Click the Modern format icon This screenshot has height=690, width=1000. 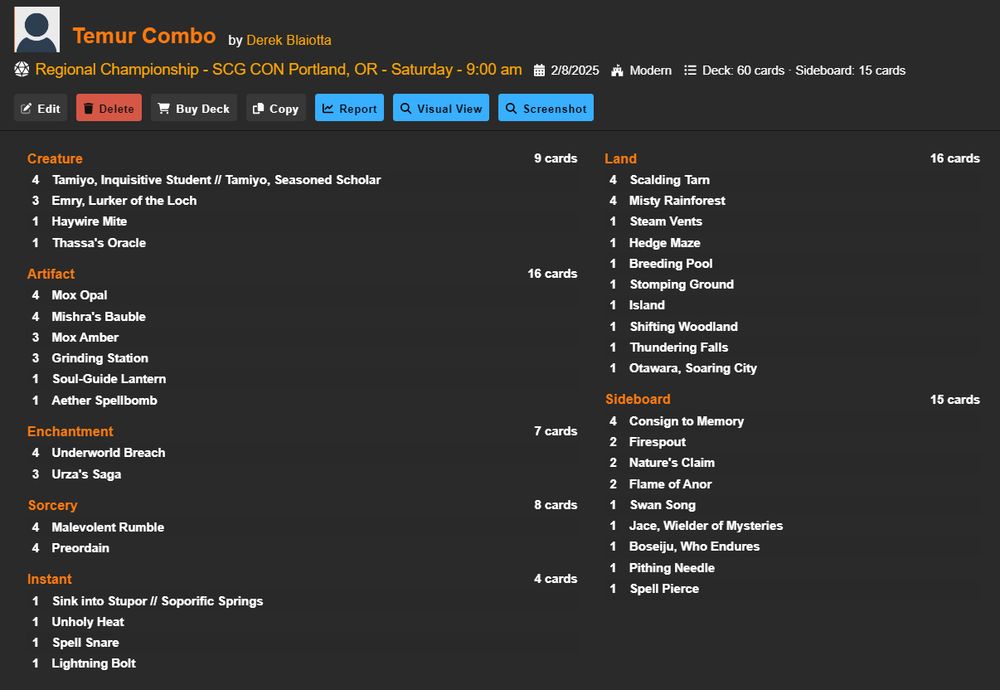pos(617,70)
